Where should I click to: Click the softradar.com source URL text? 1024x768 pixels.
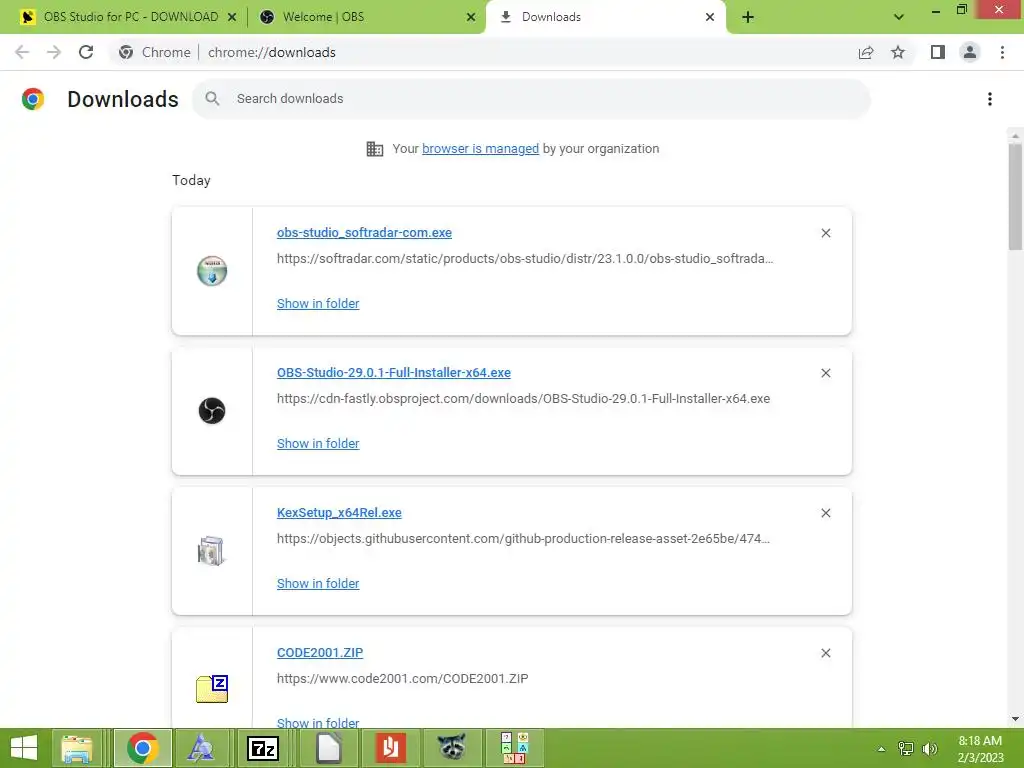(x=525, y=259)
